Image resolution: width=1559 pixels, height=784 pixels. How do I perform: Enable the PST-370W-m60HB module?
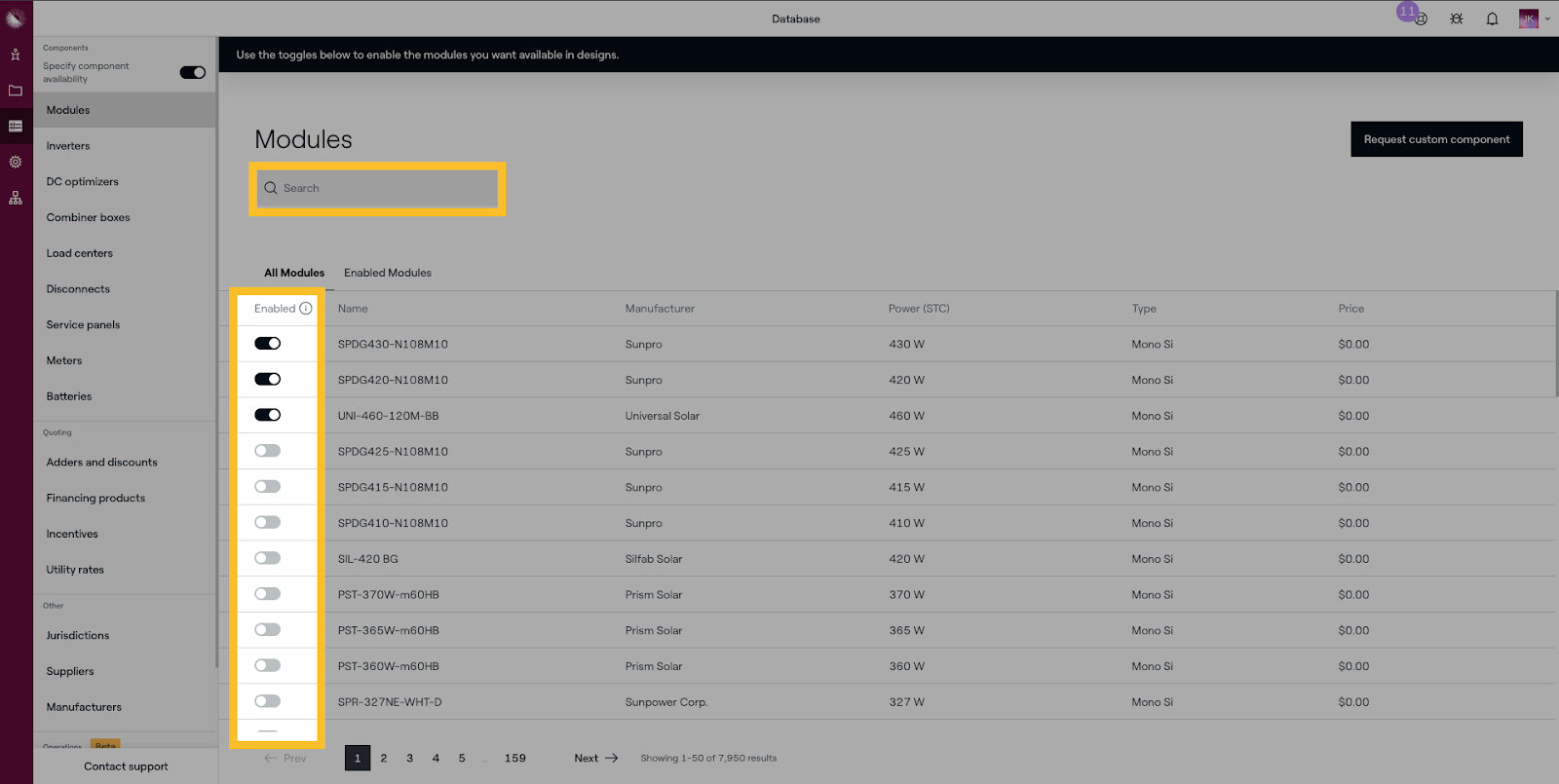coord(268,594)
